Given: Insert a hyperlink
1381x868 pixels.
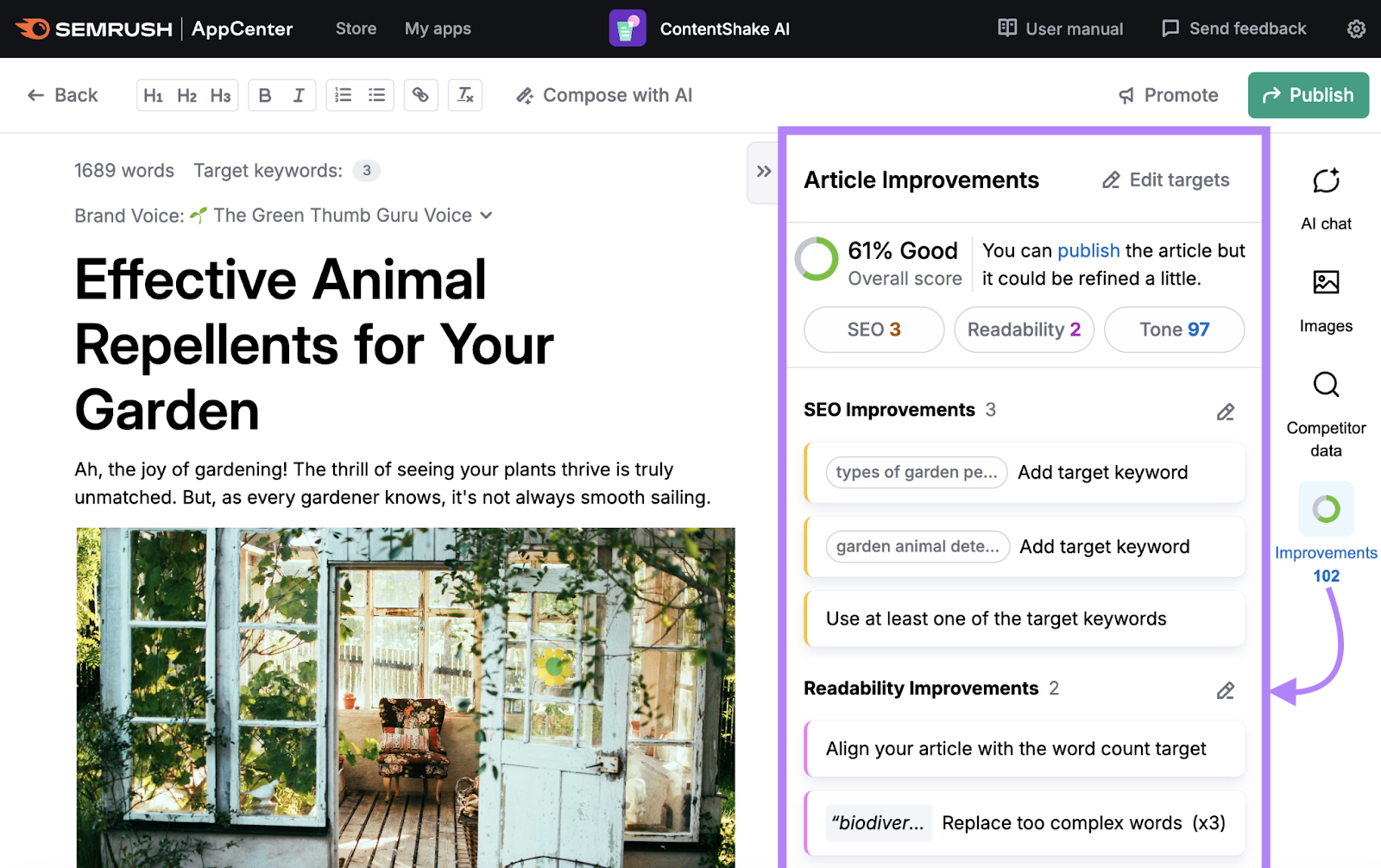Looking at the screenshot, I should point(420,95).
